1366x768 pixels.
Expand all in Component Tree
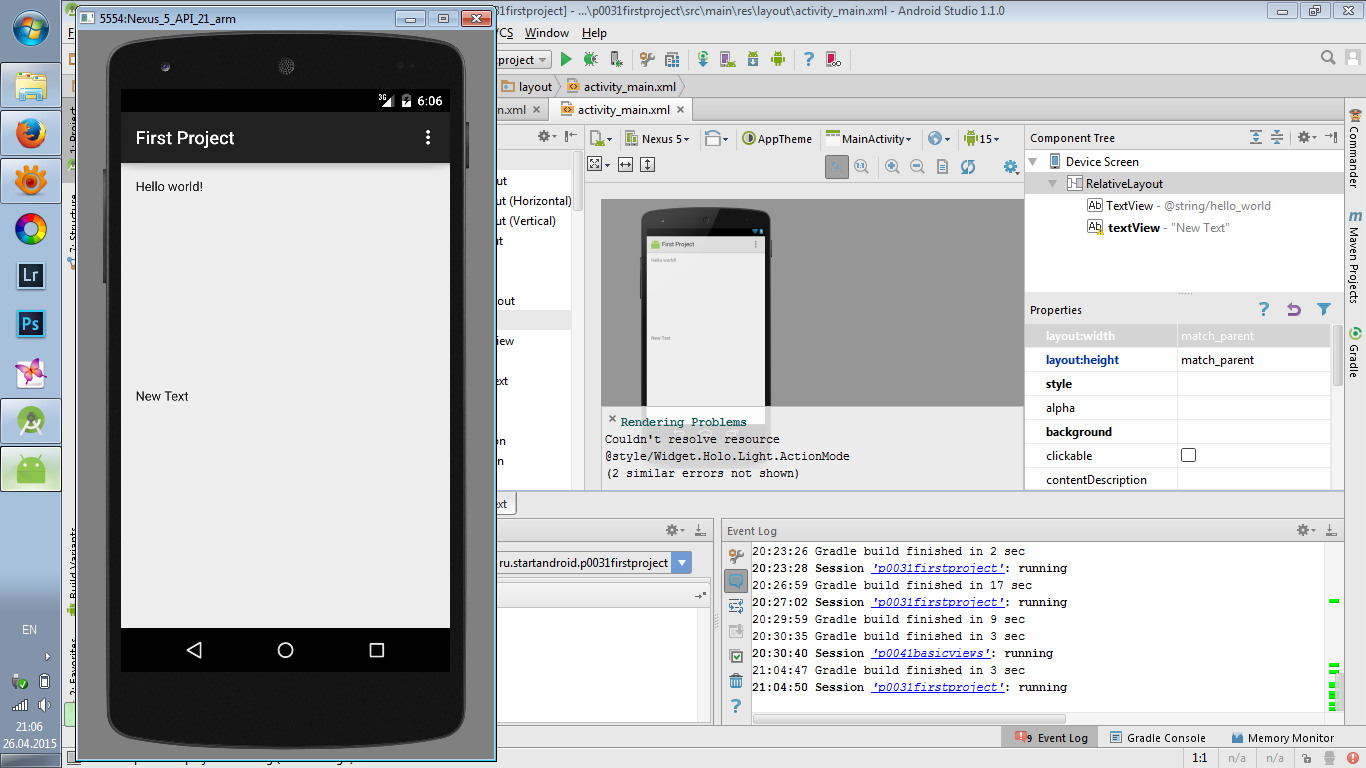point(1256,138)
